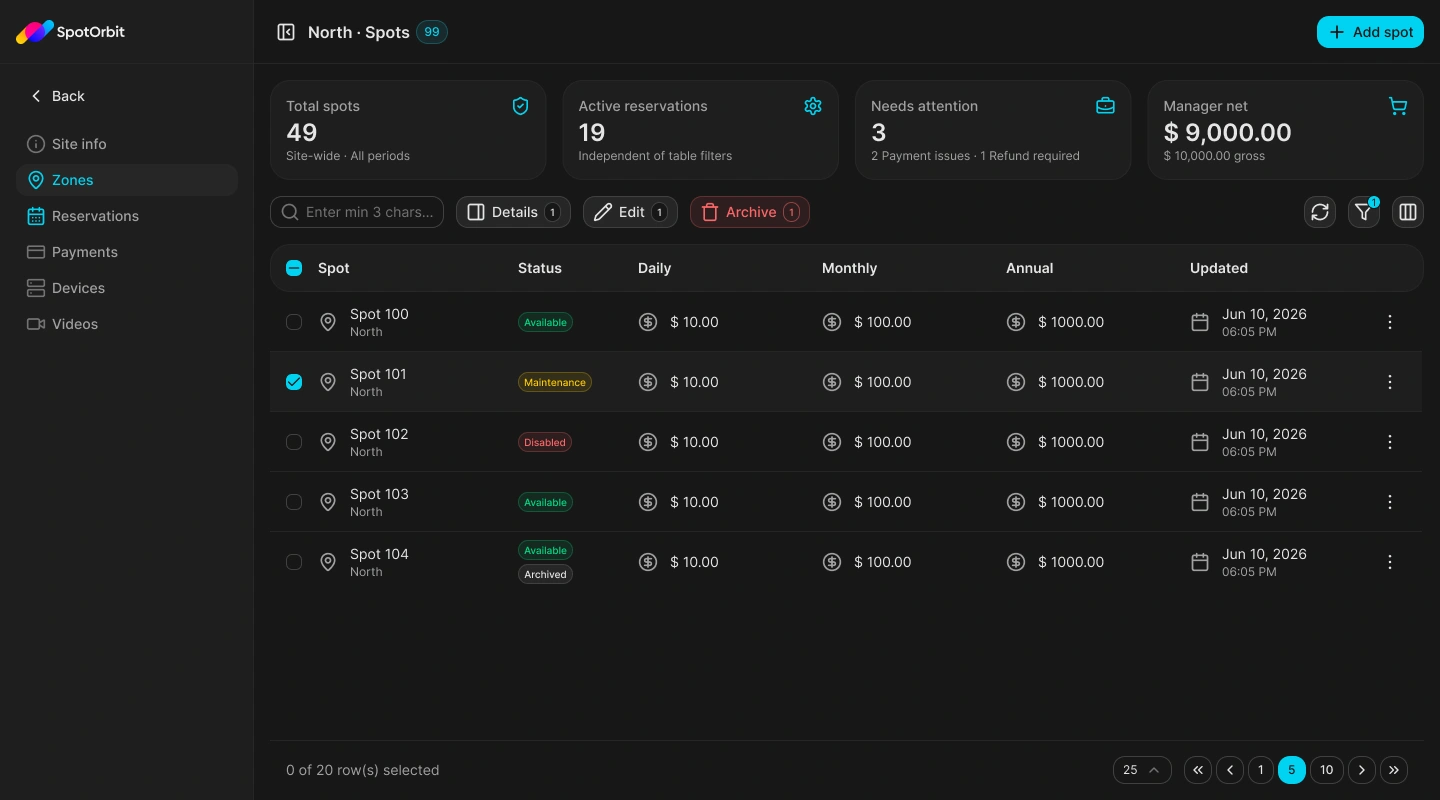Open row actions menu for Spot 100
This screenshot has width=1440, height=800.
(x=1390, y=322)
